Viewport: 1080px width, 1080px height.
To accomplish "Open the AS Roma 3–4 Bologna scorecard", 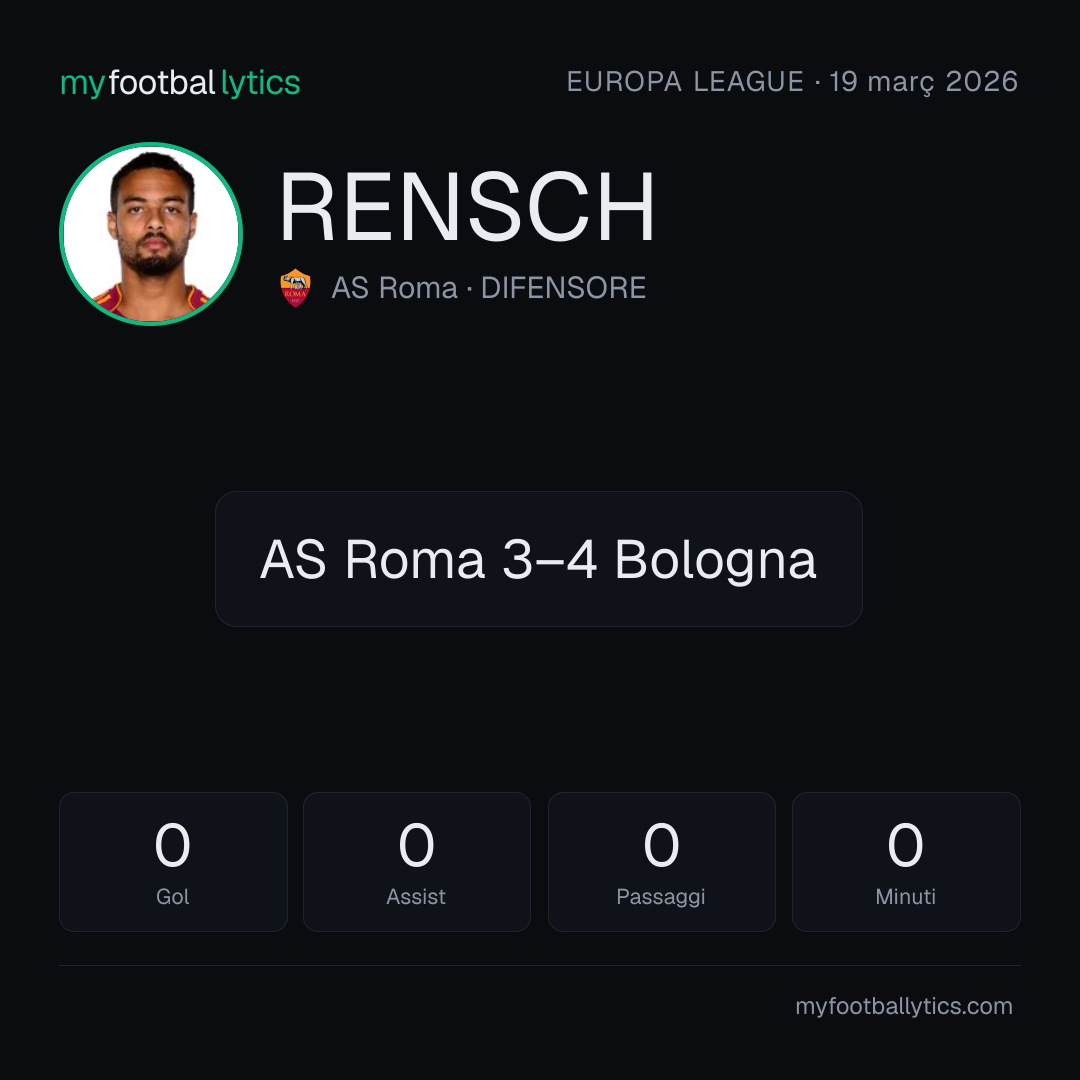I will point(539,559).
